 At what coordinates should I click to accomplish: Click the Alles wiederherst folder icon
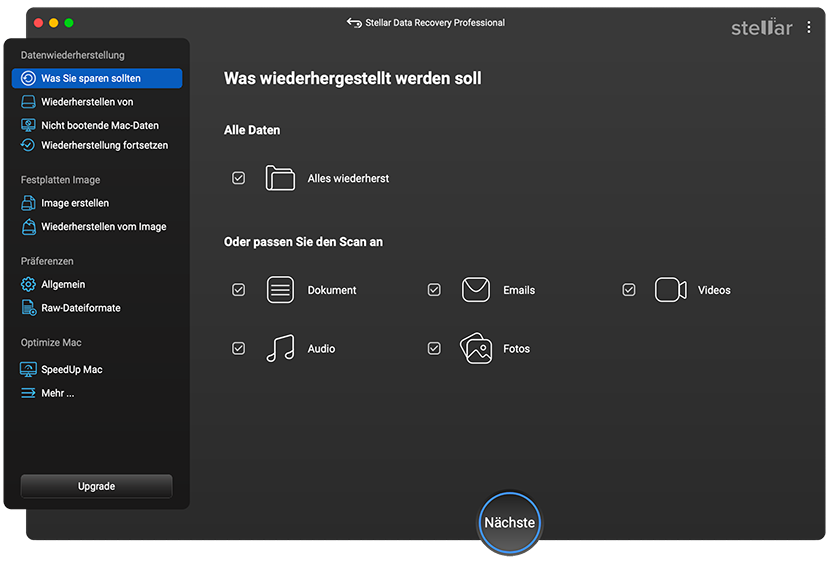280,178
